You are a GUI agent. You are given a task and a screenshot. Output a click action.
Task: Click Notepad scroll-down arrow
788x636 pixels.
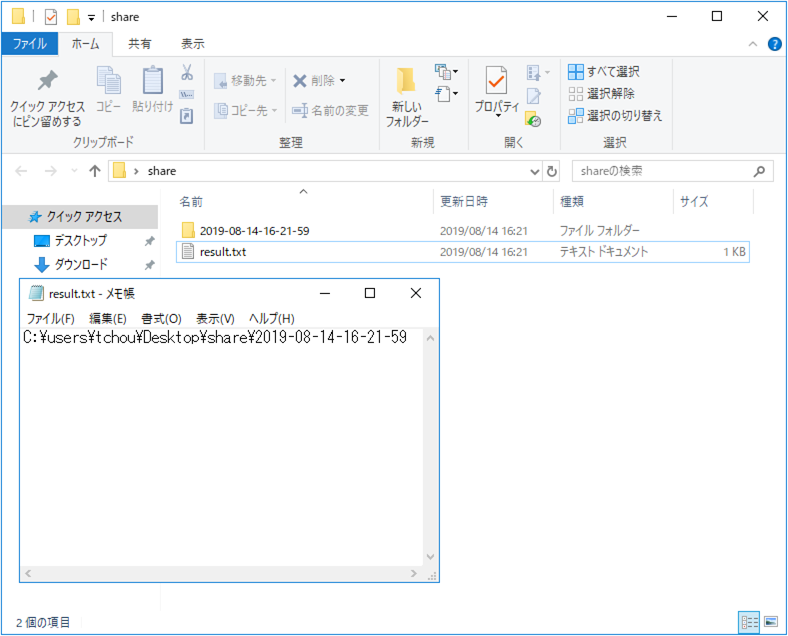point(430,557)
